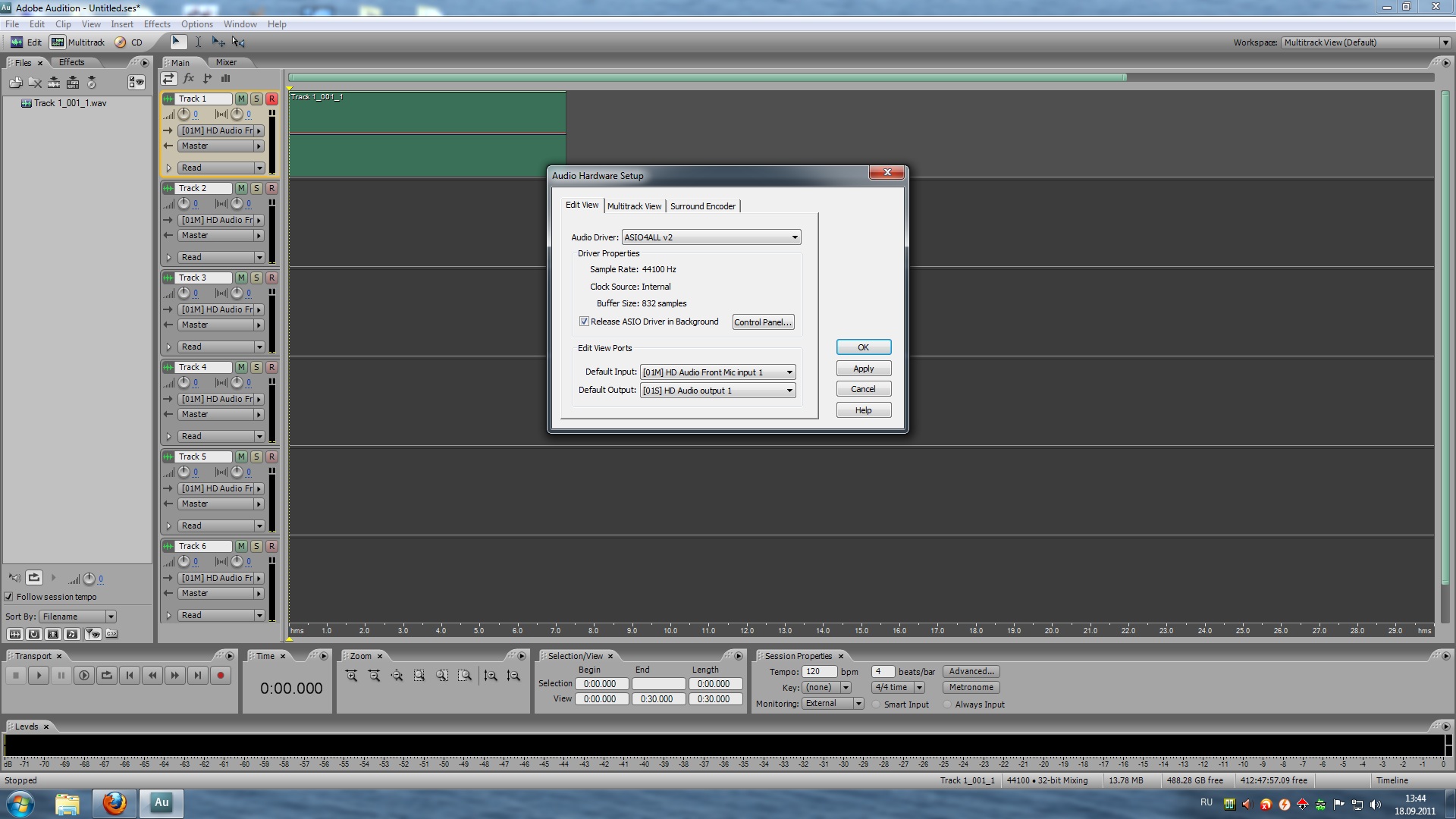Screen dimensions: 1456x819
Task: Click Zoom In Vertically icon
Action: point(491,675)
